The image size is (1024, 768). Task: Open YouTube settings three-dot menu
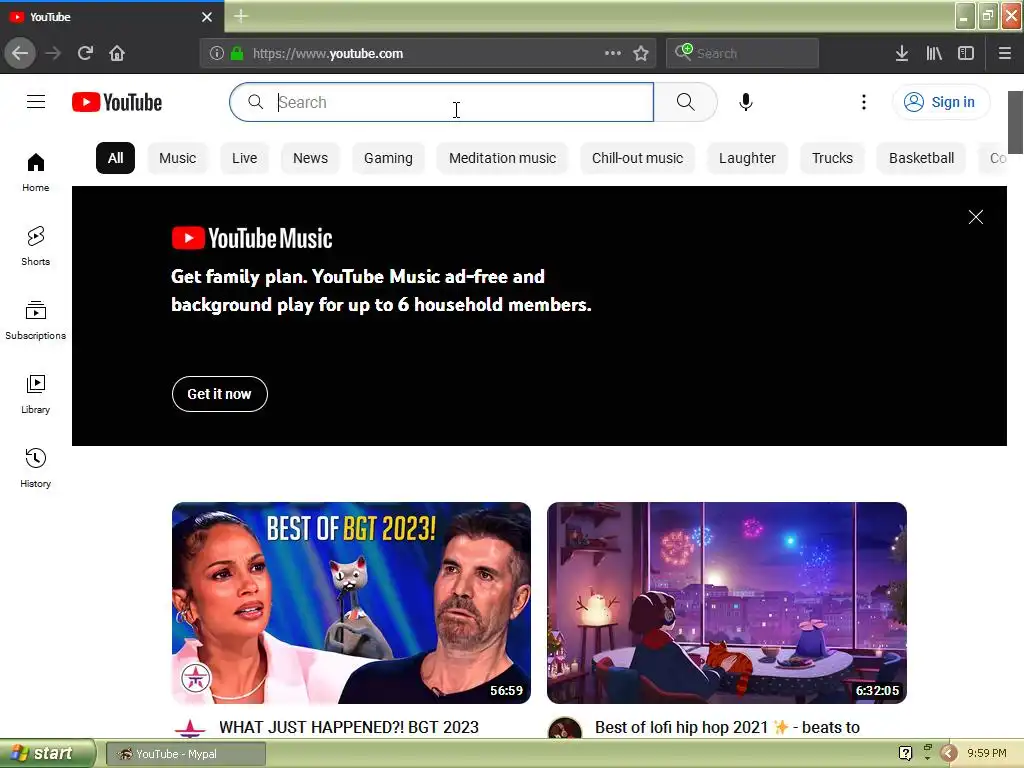click(x=864, y=102)
